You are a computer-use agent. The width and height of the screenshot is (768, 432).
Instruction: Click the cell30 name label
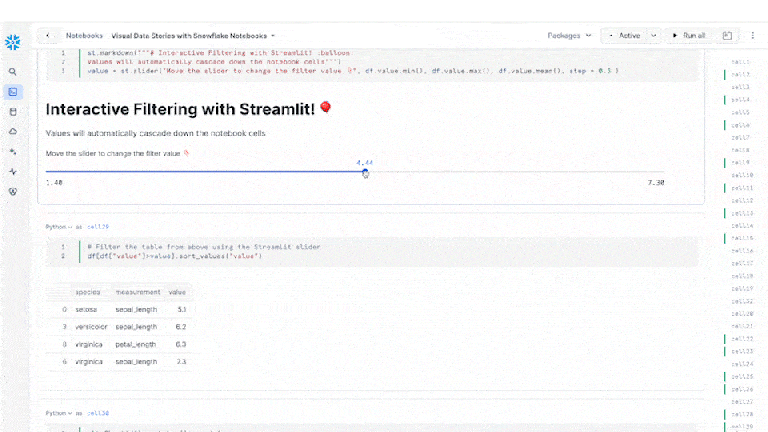tap(98, 413)
